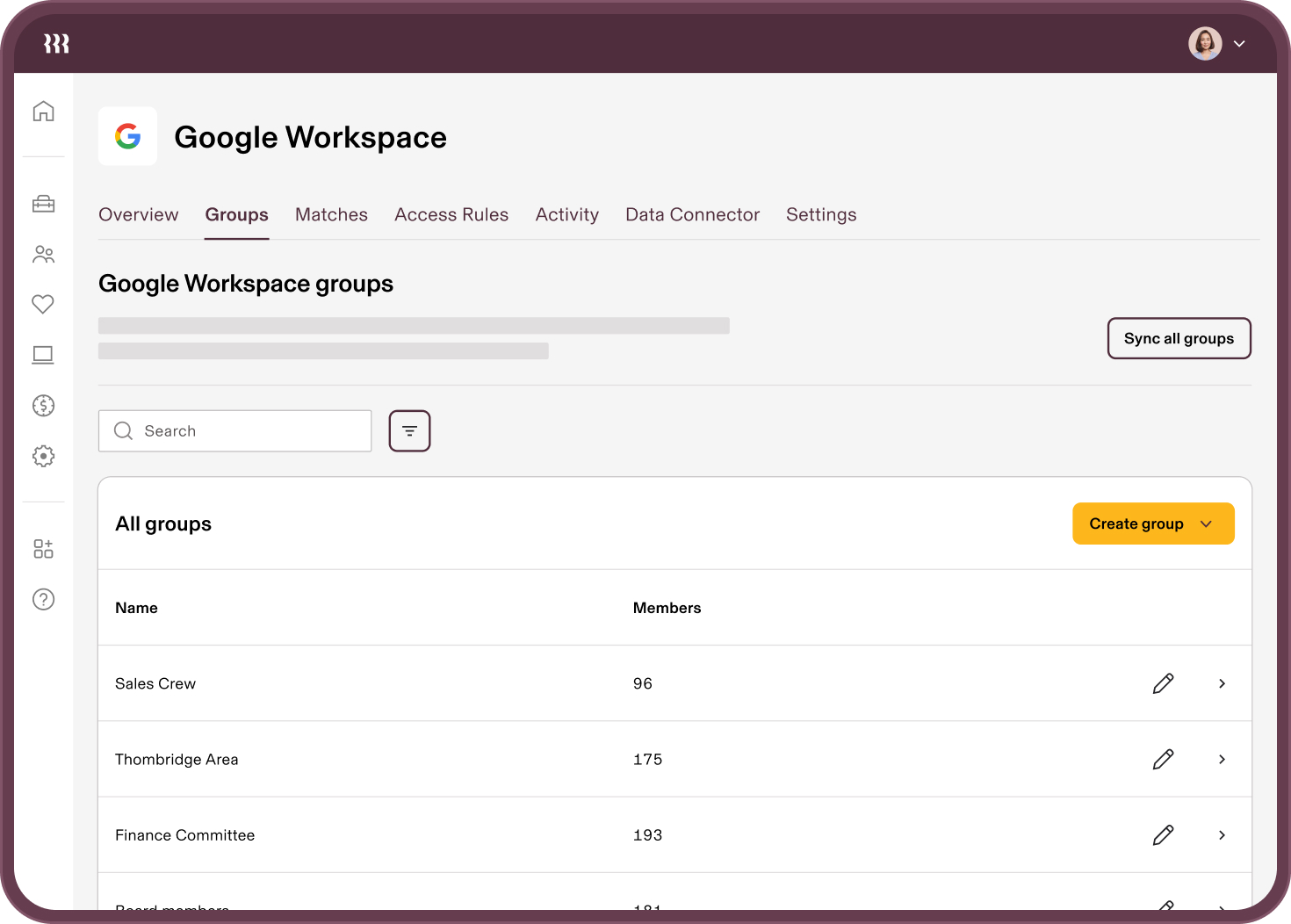The height and width of the screenshot is (924, 1291).
Task: Focus the Search input field
Action: 235,431
